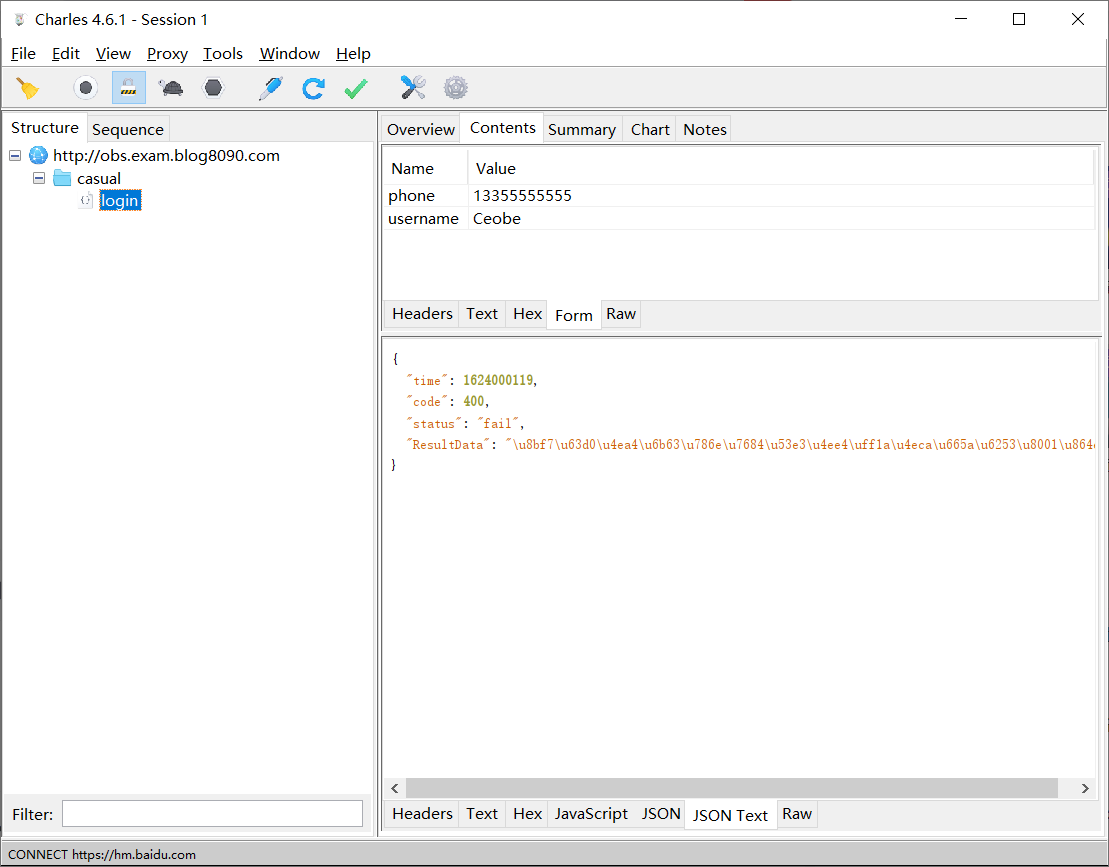Click the globe icon of the obs.exam.blog8090.com host
The height and width of the screenshot is (867, 1109).
click(38, 156)
